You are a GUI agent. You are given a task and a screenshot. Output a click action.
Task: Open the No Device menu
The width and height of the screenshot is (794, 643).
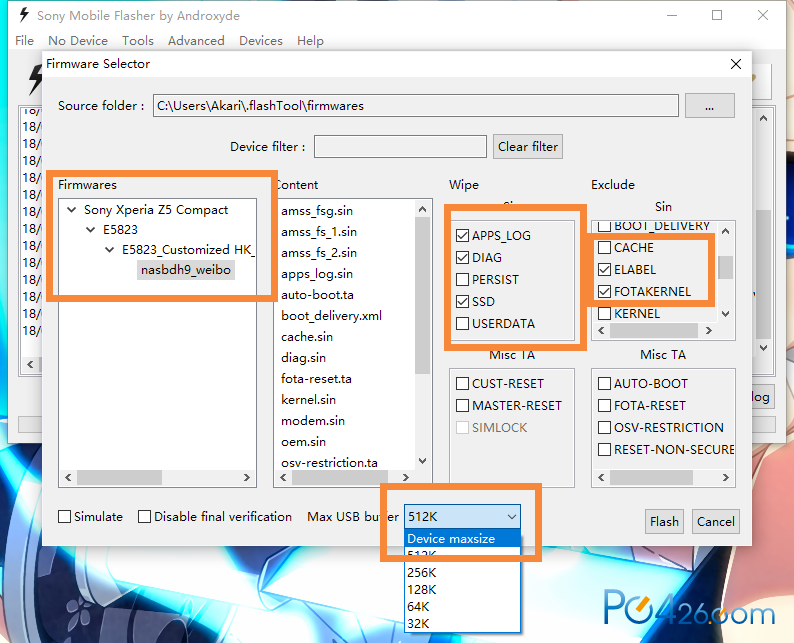tap(78, 41)
